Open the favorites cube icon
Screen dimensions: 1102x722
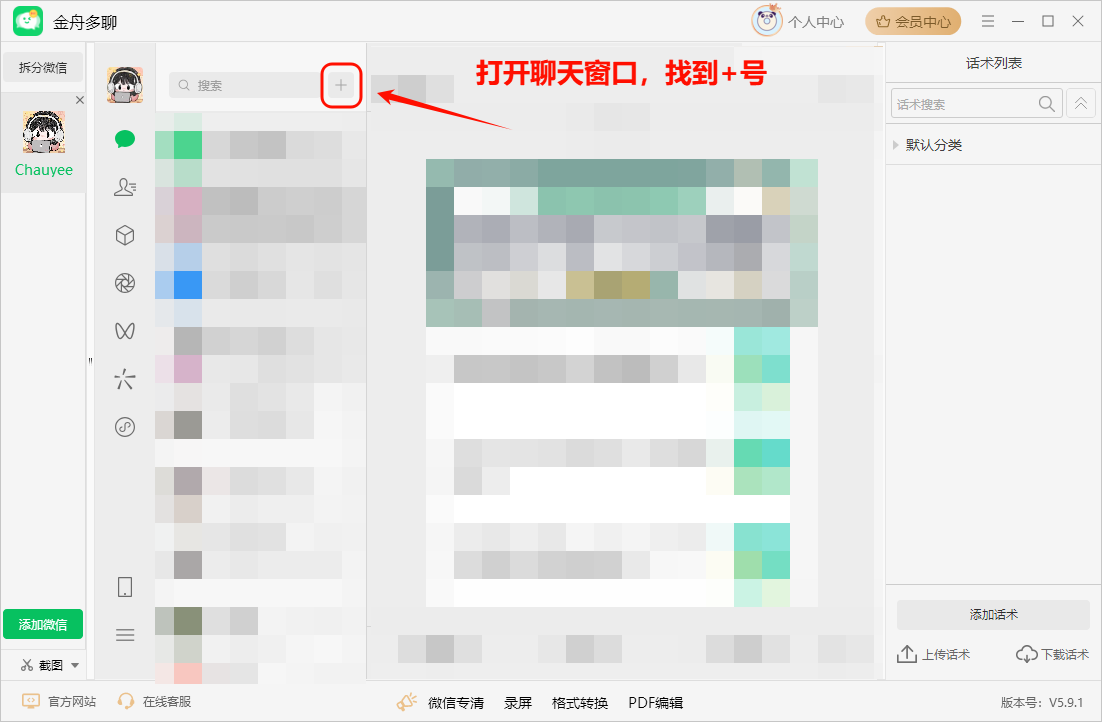coord(125,235)
